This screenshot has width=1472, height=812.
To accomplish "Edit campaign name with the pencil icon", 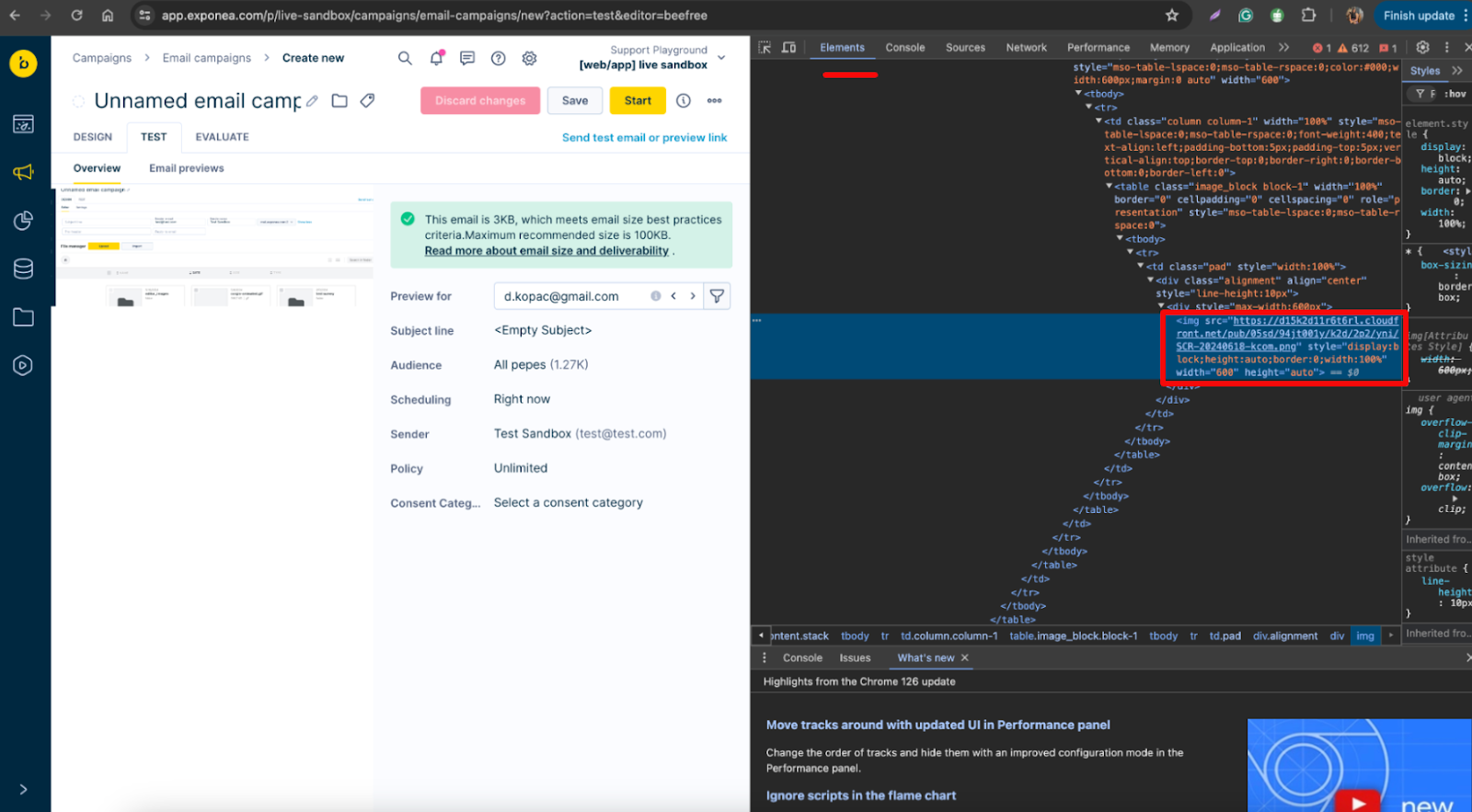I will click(x=312, y=101).
